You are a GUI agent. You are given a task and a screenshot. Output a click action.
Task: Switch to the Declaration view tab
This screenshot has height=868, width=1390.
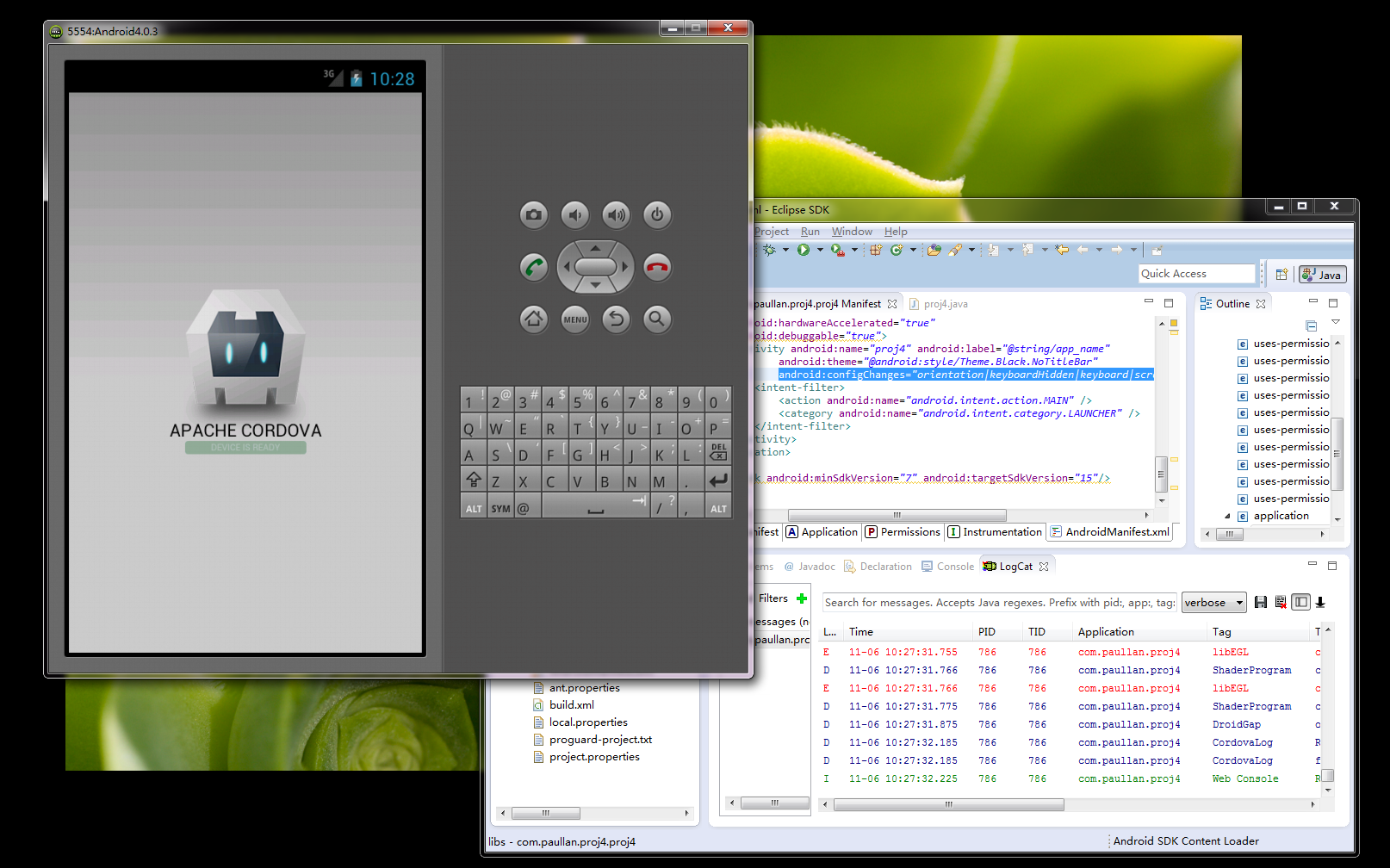click(878, 567)
